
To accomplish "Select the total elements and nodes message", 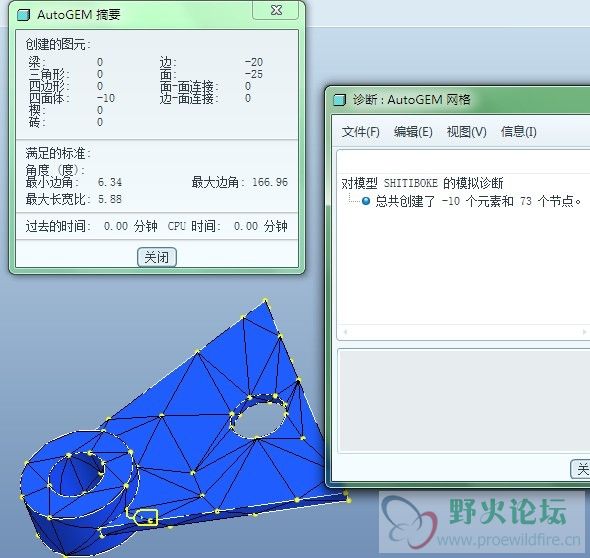I will [478, 201].
